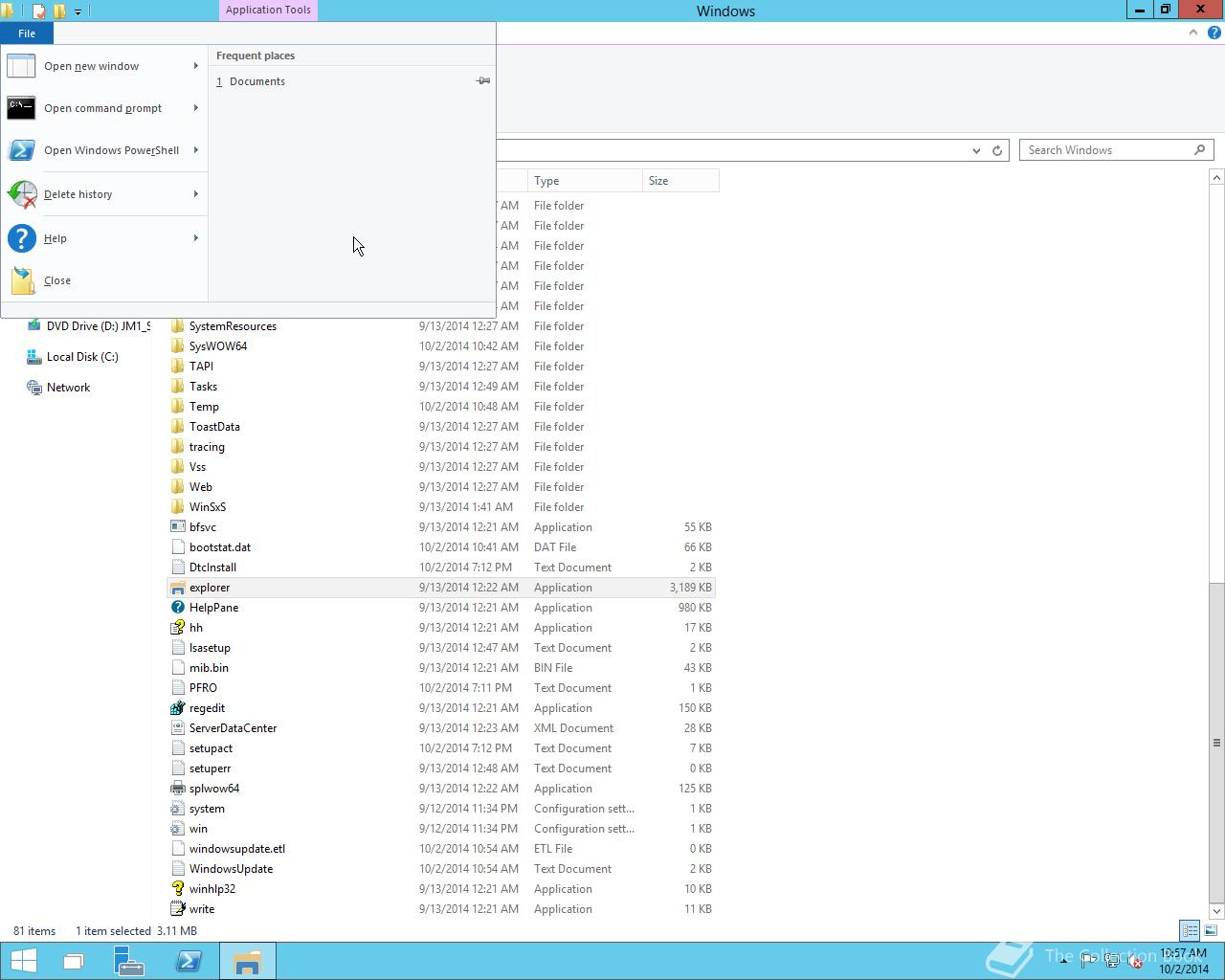
Task: Open address bar history dropdown
Action: pyautogui.click(x=976, y=150)
